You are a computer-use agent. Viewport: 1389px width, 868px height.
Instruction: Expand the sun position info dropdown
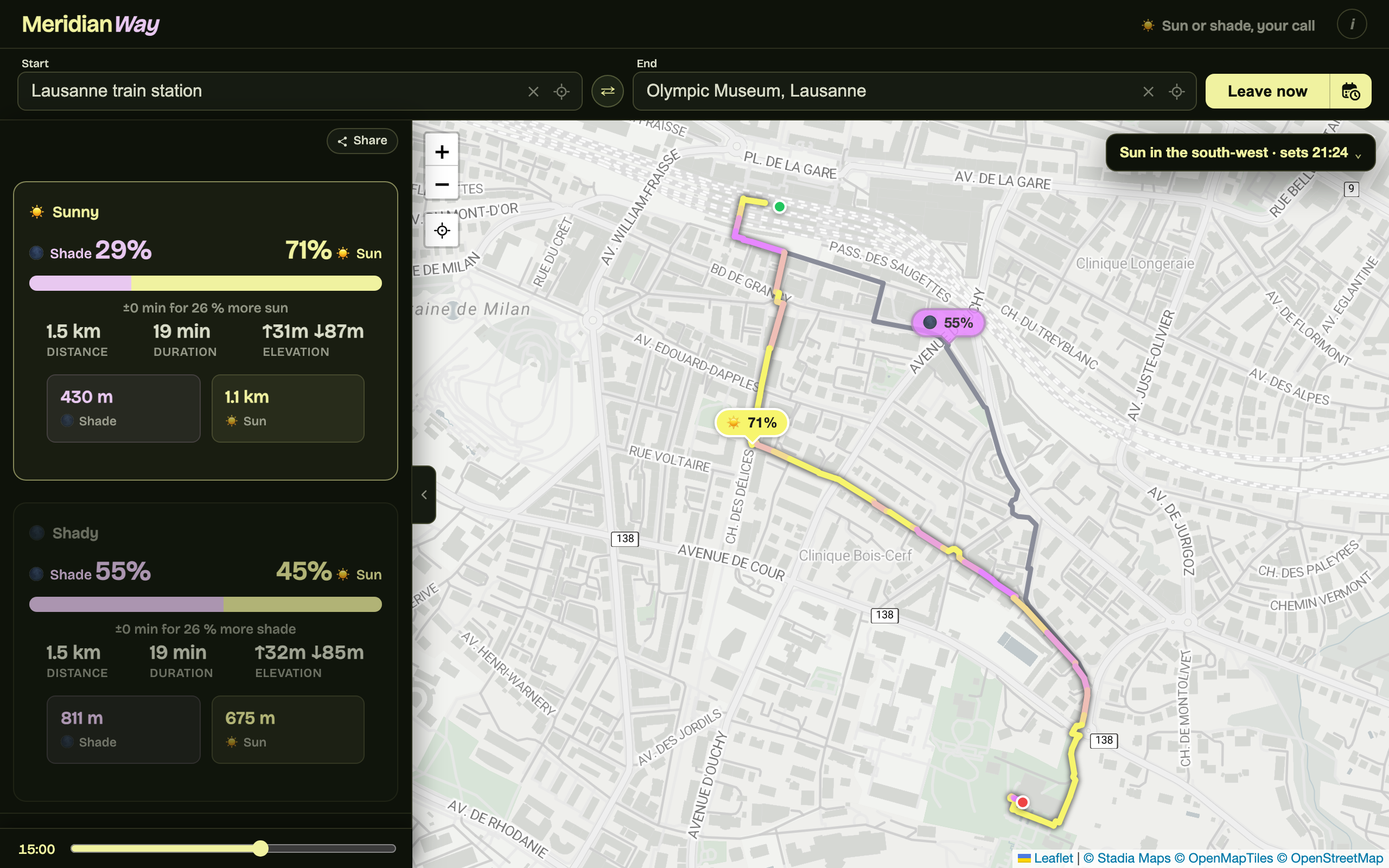coord(1240,152)
